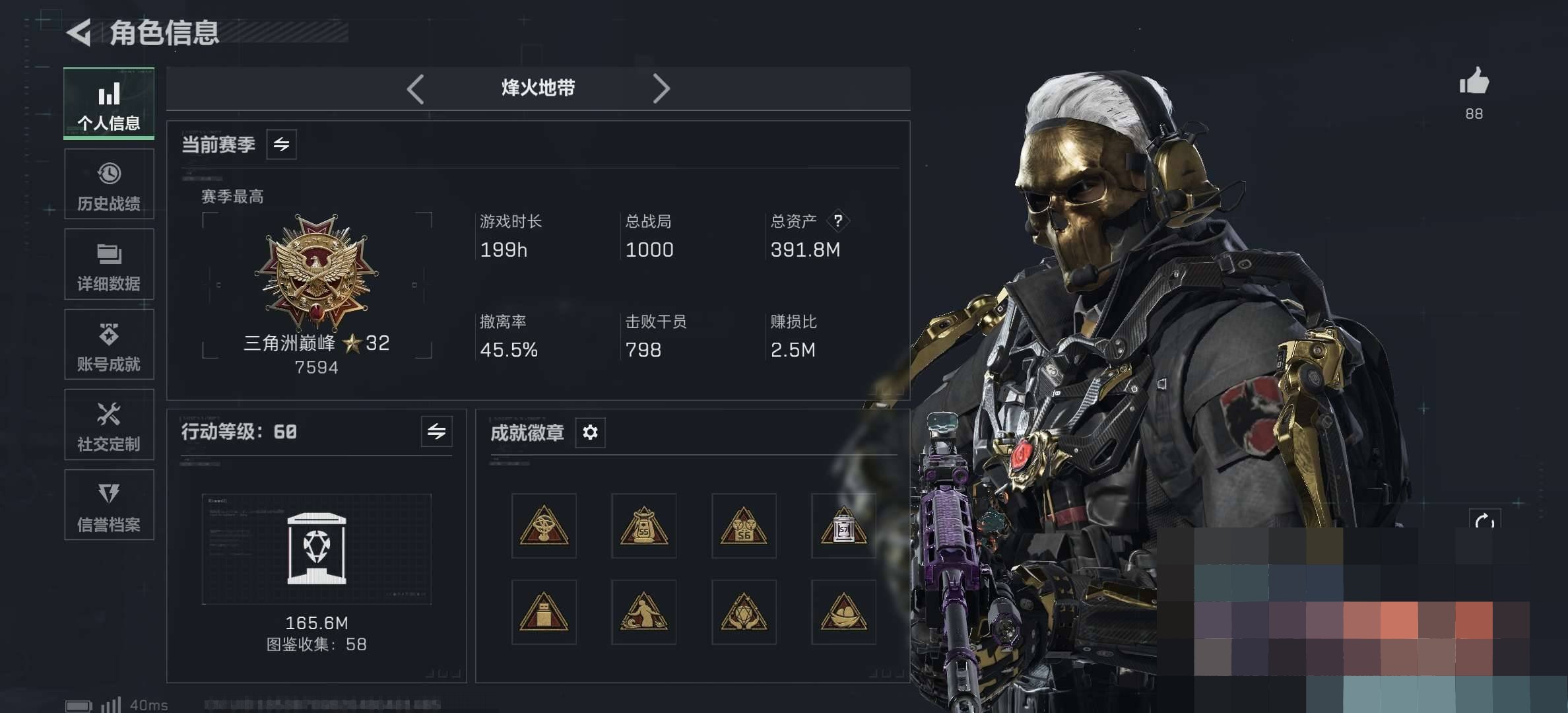Viewport: 1568px width, 713px height.
Task: Open the 详细数据 tab
Action: pyautogui.click(x=109, y=264)
